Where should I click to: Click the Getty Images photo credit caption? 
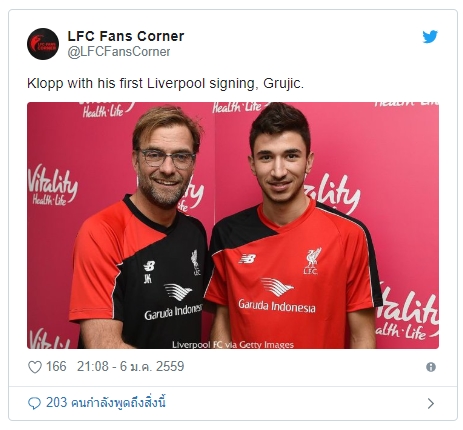tap(233, 344)
